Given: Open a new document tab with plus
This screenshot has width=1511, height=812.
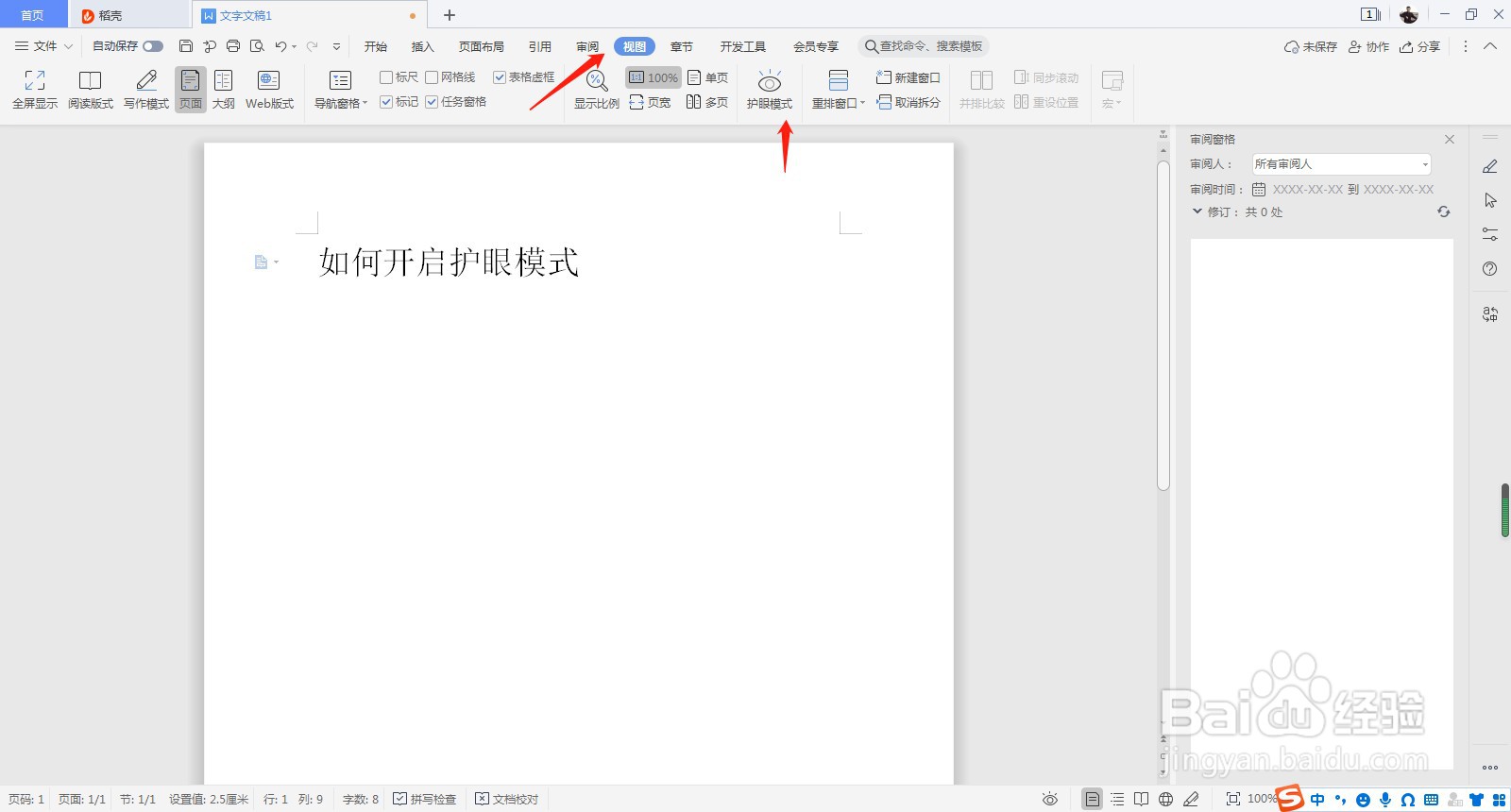Looking at the screenshot, I should pyautogui.click(x=450, y=15).
